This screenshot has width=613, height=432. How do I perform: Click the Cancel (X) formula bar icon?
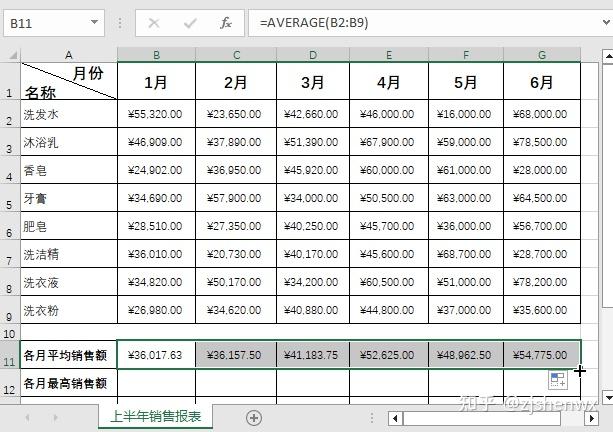[154, 23]
